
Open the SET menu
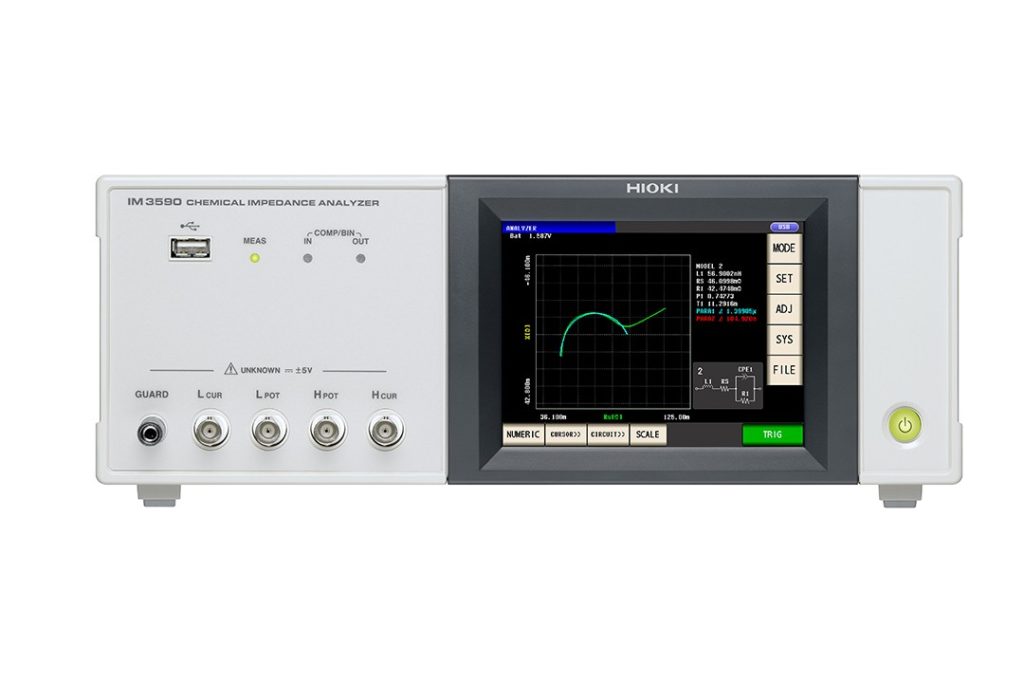(x=785, y=278)
